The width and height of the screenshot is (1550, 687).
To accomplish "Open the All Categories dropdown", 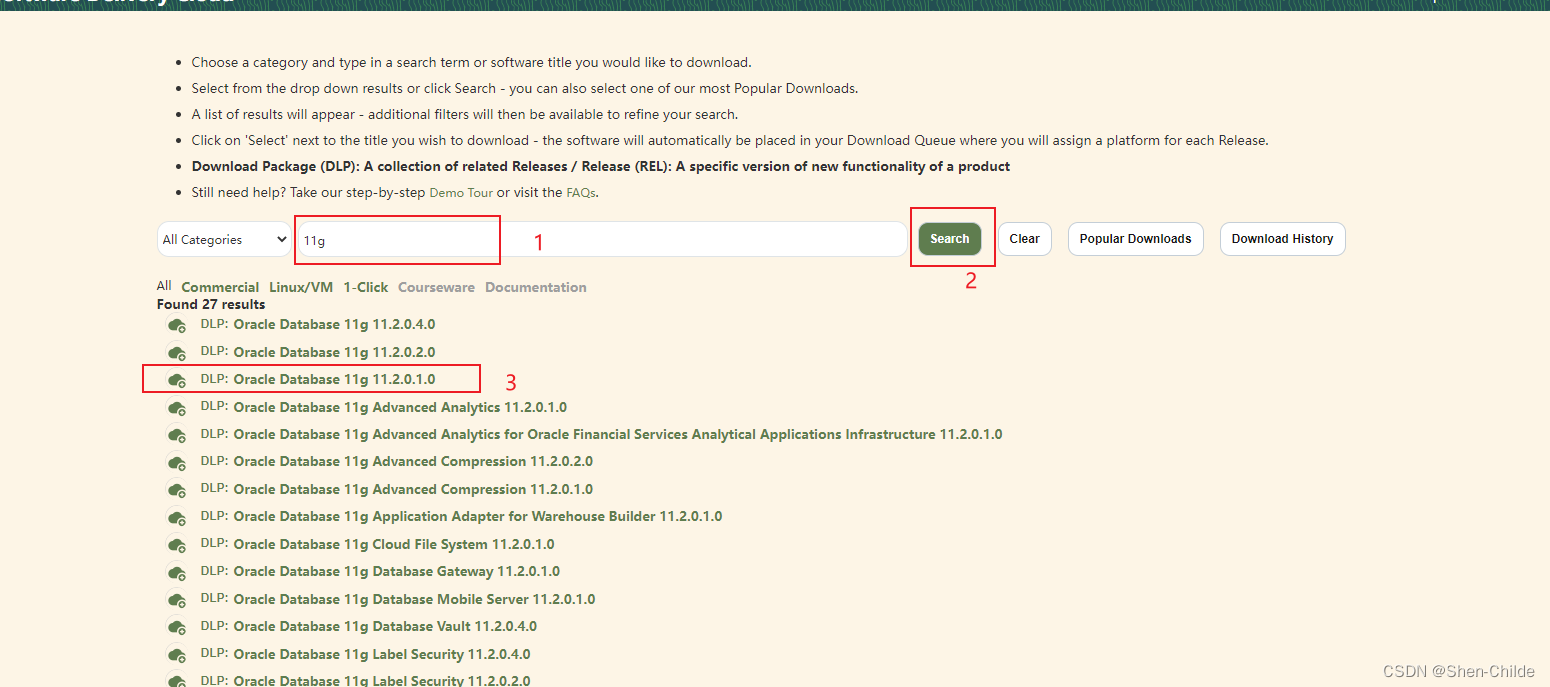I will (224, 239).
